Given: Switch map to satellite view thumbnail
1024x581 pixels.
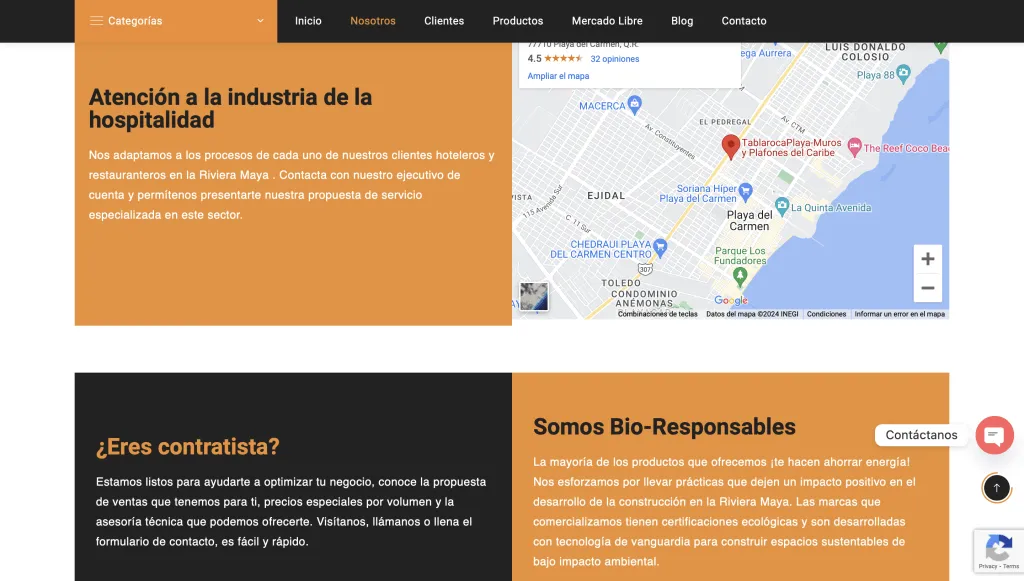Looking at the screenshot, I should (x=534, y=297).
